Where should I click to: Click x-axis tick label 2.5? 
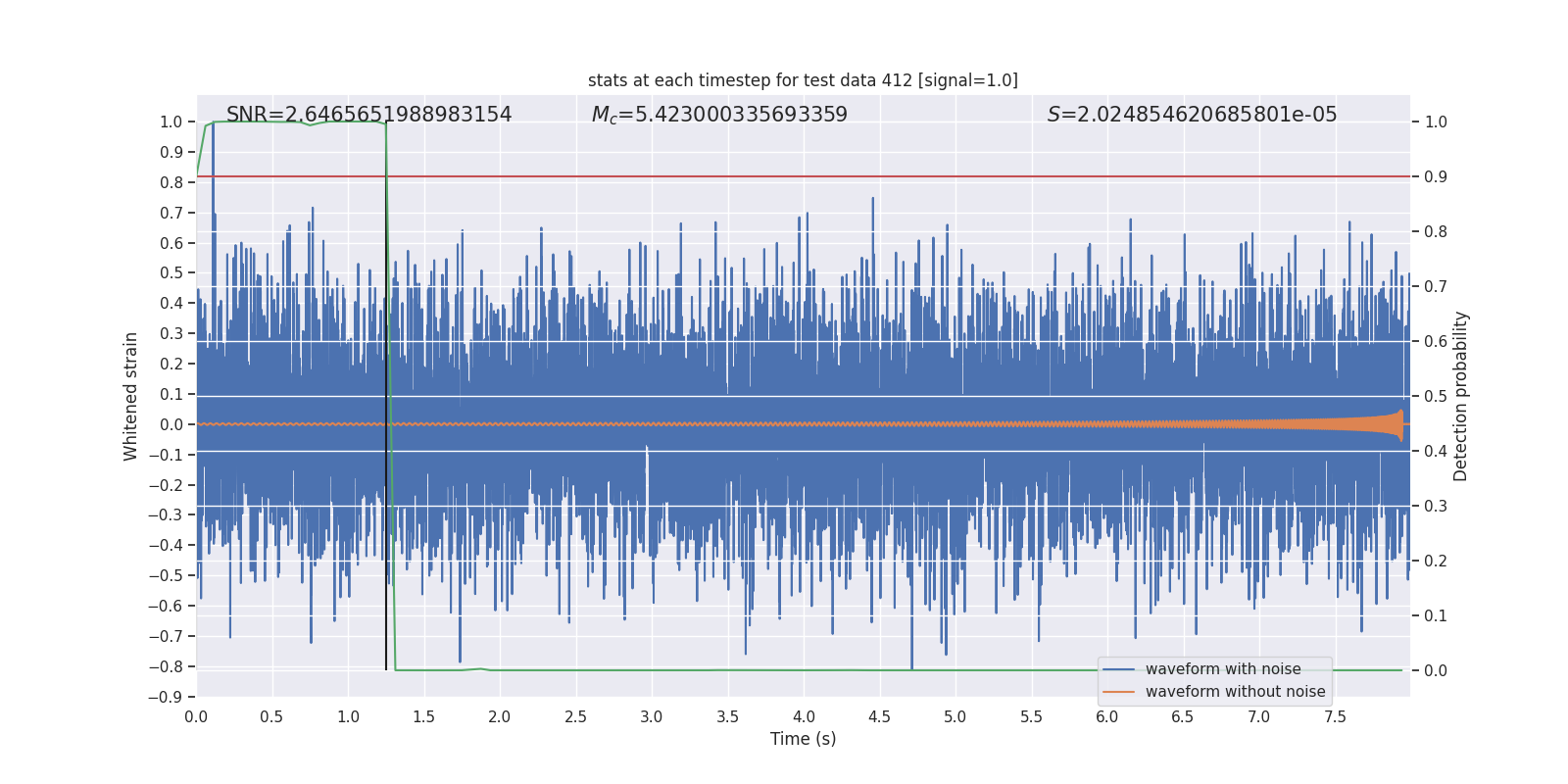575,717
